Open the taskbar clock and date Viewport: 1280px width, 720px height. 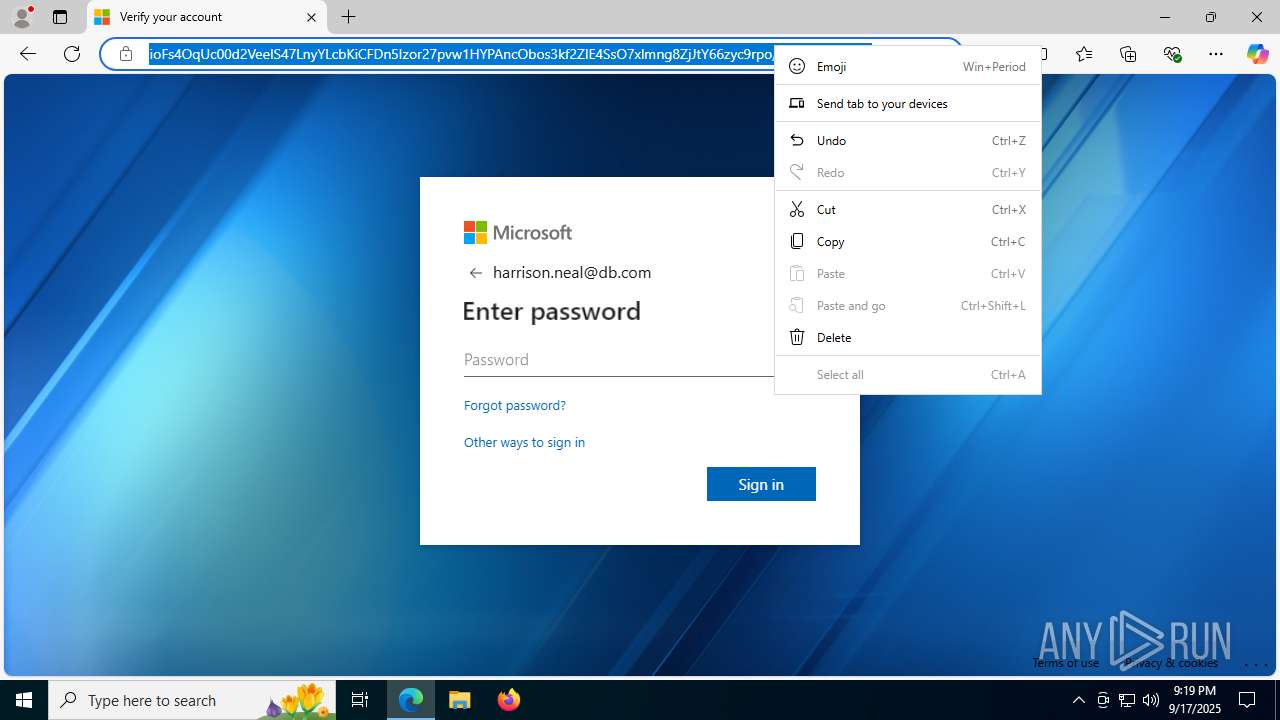[1195, 700]
